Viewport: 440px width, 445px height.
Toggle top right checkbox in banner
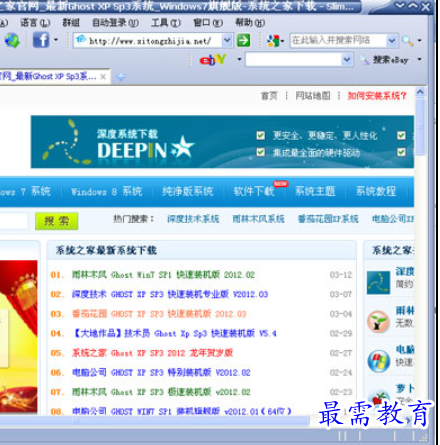(401, 135)
